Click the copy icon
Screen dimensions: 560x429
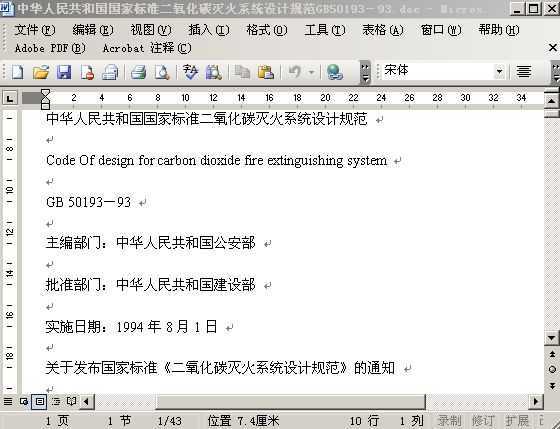point(242,72)
